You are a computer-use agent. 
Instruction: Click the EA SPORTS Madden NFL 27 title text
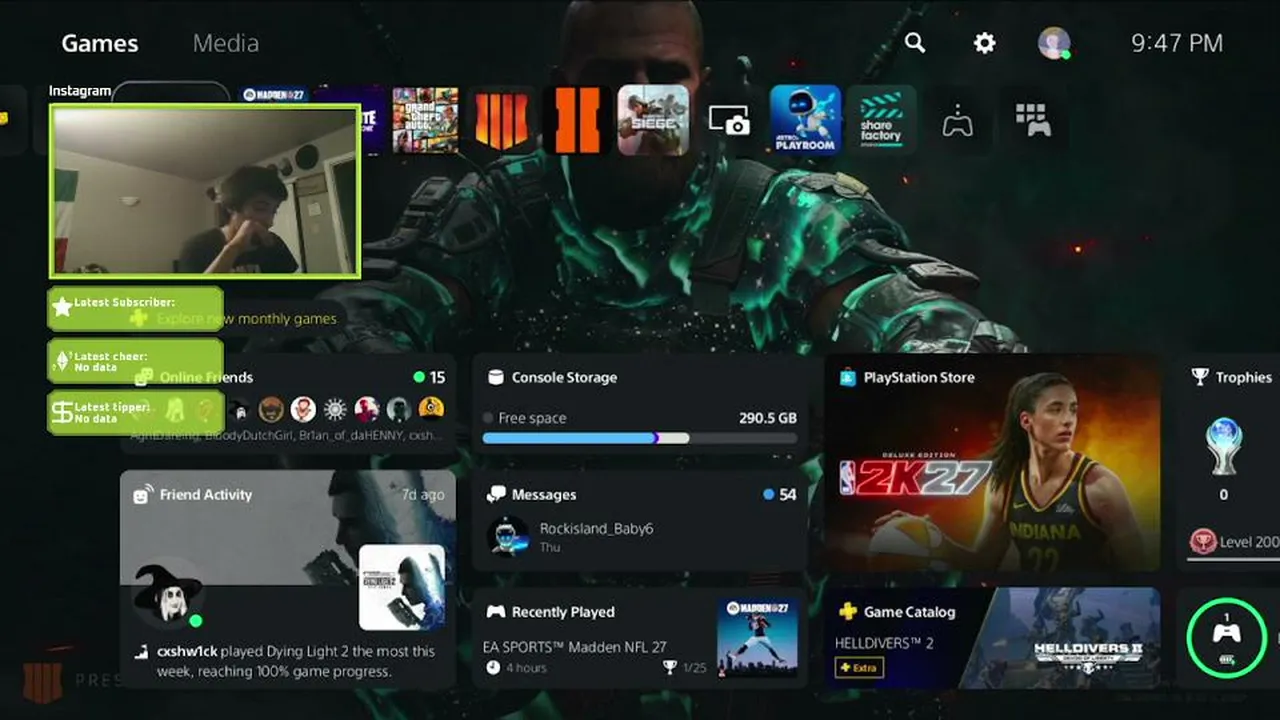(574, 647)
